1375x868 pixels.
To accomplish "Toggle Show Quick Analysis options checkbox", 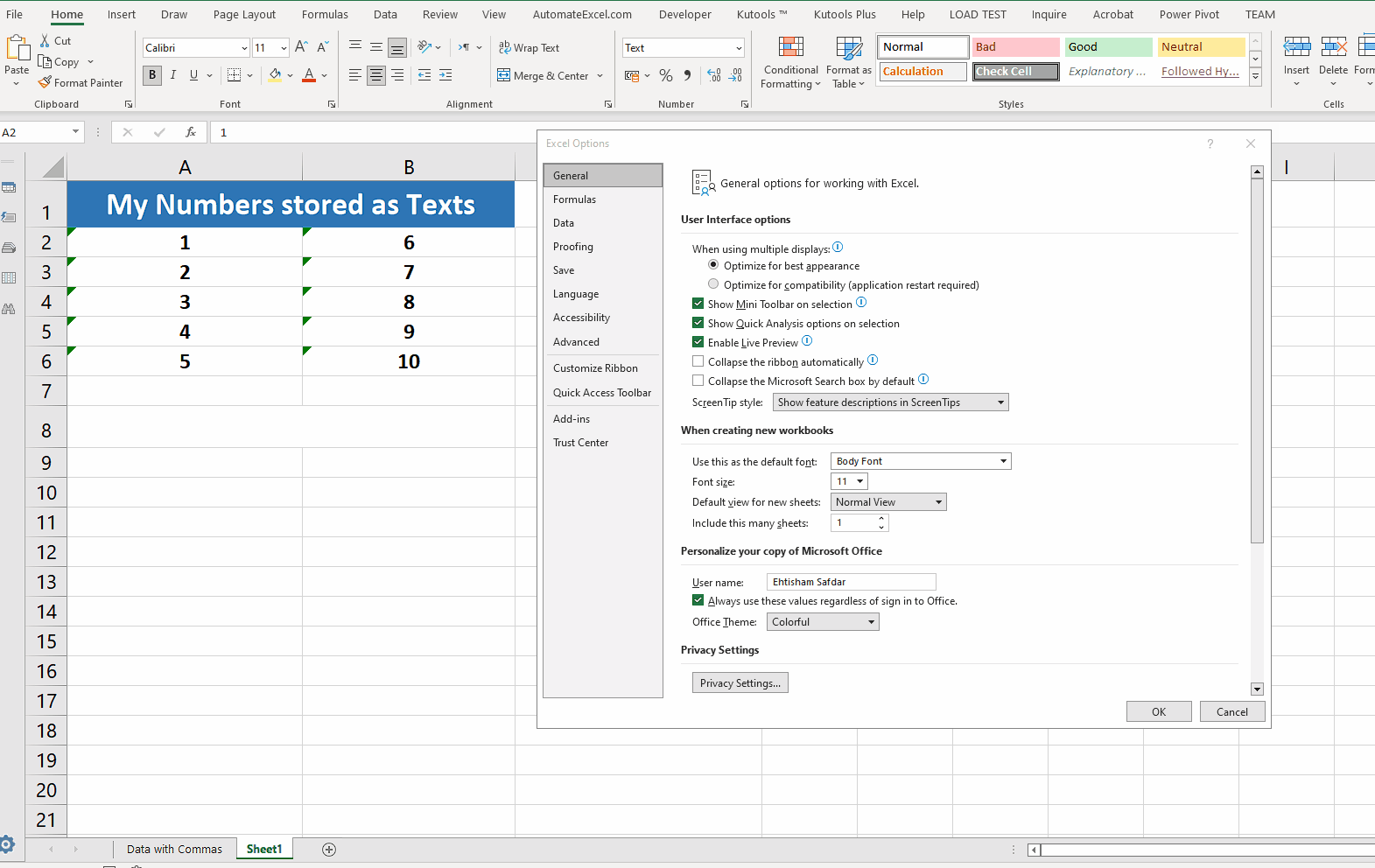I will [x=698, y=323].
